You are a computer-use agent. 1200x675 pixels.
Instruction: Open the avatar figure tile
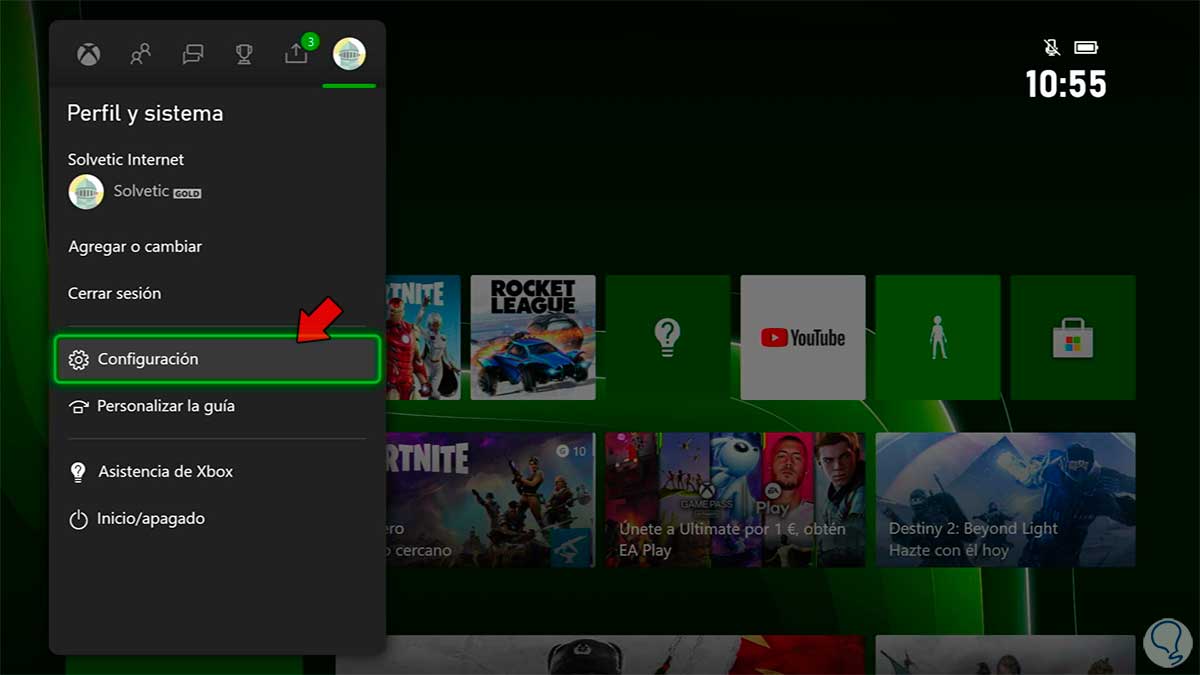(x=938, y=338)
